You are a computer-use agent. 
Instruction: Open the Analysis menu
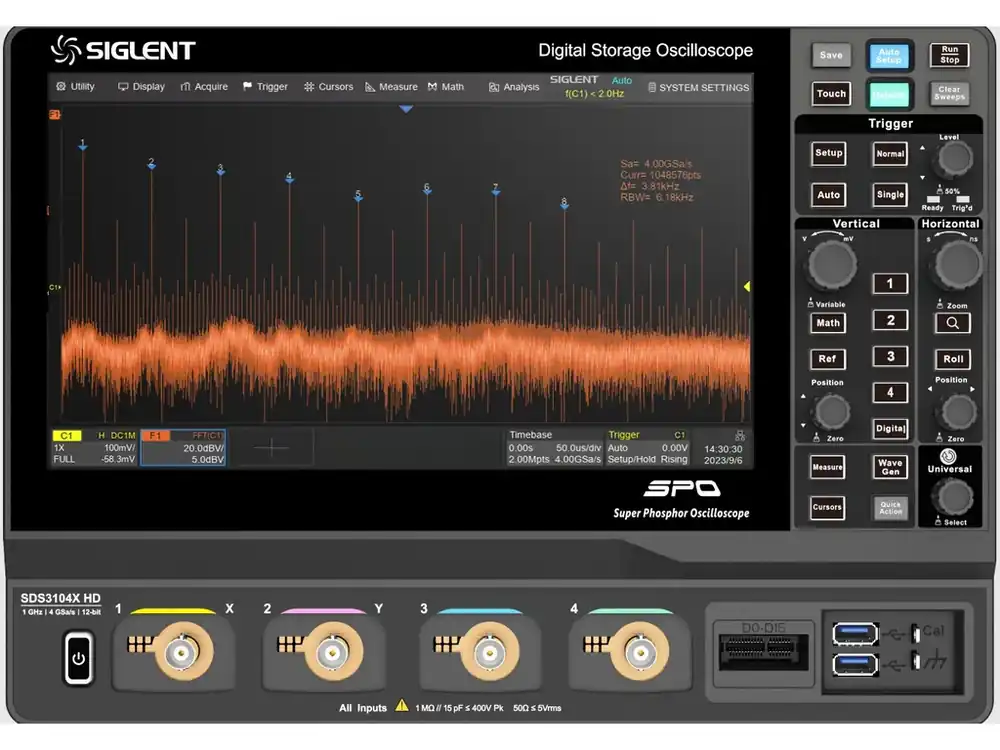tap(514, 87)
